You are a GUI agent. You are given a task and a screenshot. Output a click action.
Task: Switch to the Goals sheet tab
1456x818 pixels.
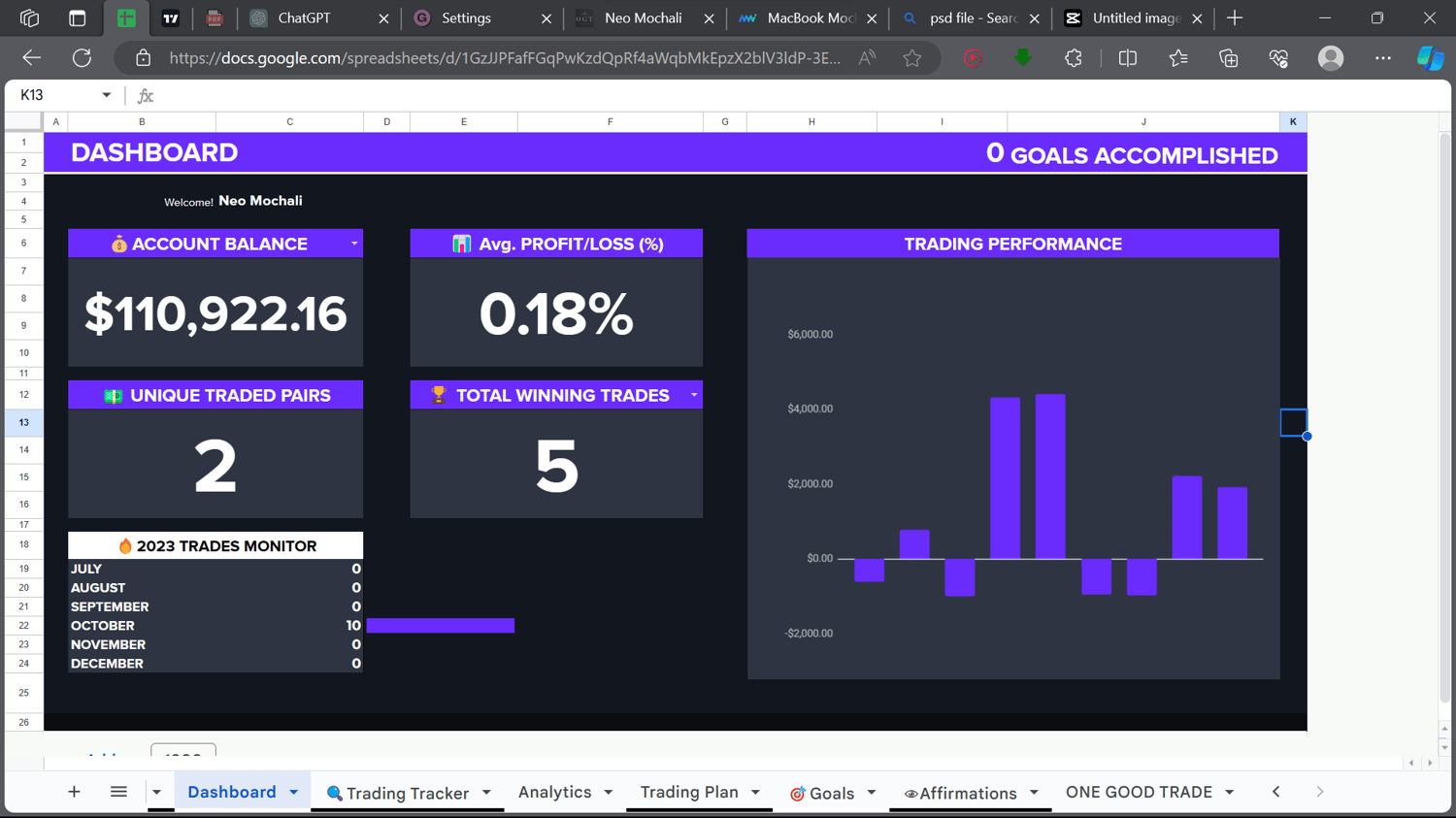(x=822, y=793)
